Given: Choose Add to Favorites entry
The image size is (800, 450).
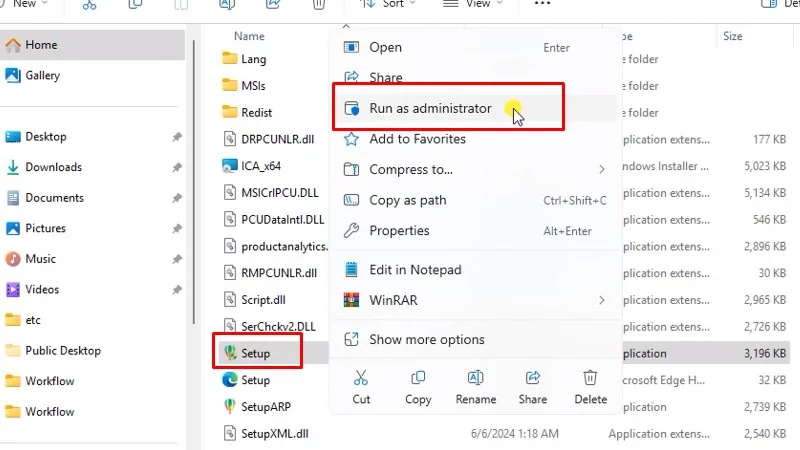Looking at the screenshot, I should (x=417, y=139).
